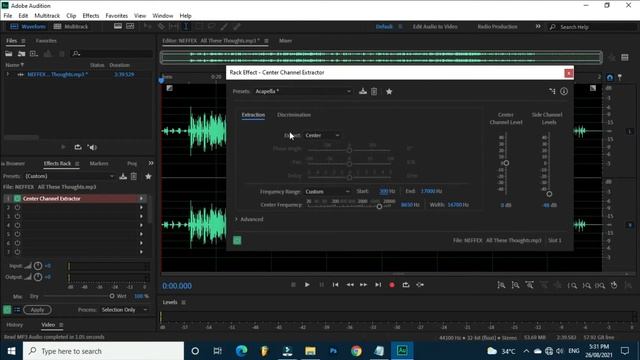Delete preset icon in Center Channel Extractor dialog
The width and height of the screenshot is (640, 360).
374,91
